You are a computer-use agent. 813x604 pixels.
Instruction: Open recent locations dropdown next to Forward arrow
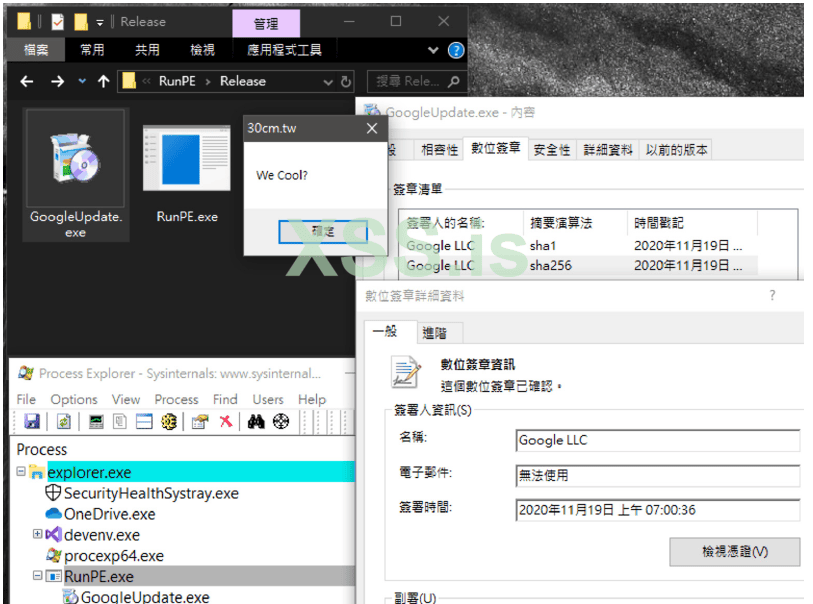pyautogui.click(x=82, y=81)
